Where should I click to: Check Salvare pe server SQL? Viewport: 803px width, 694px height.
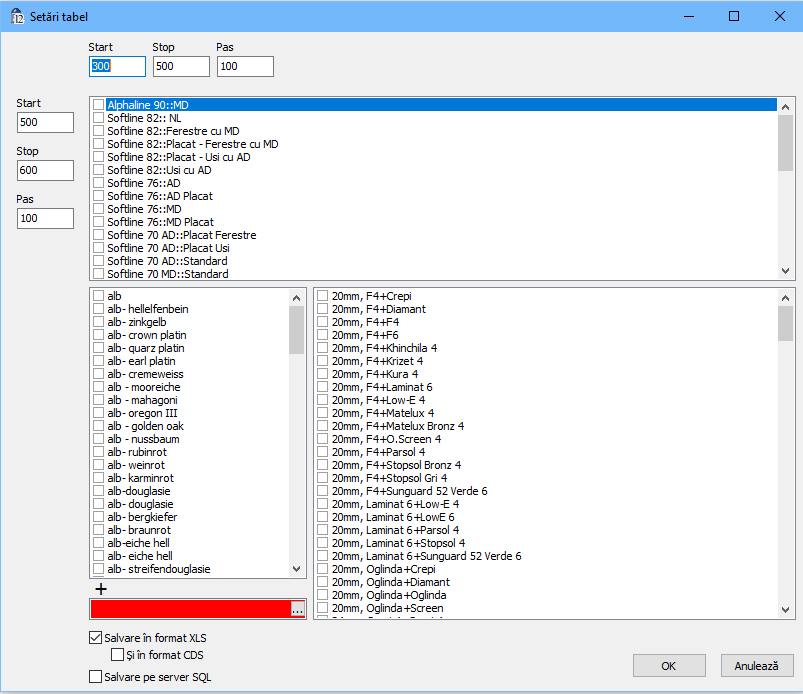[x=96, y=677]
